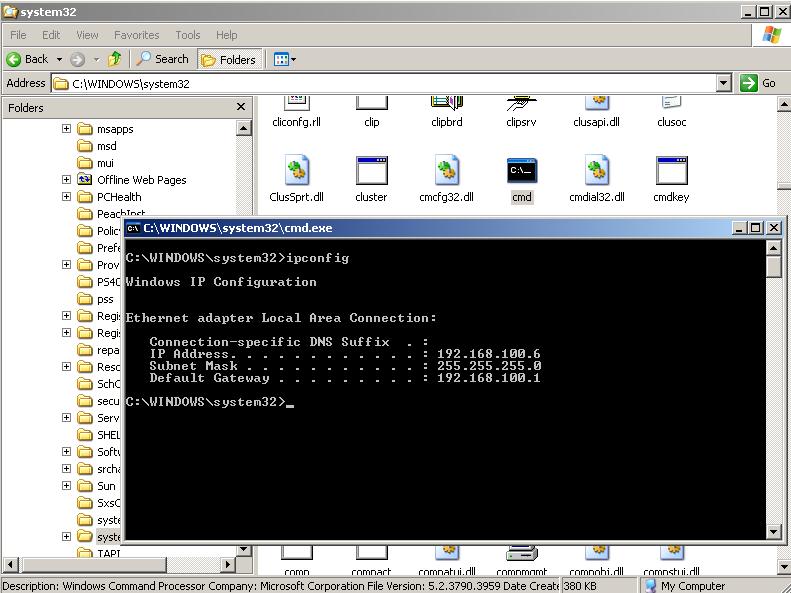
Task: Minimize the cmd.exe window
Action: point(740,228)
